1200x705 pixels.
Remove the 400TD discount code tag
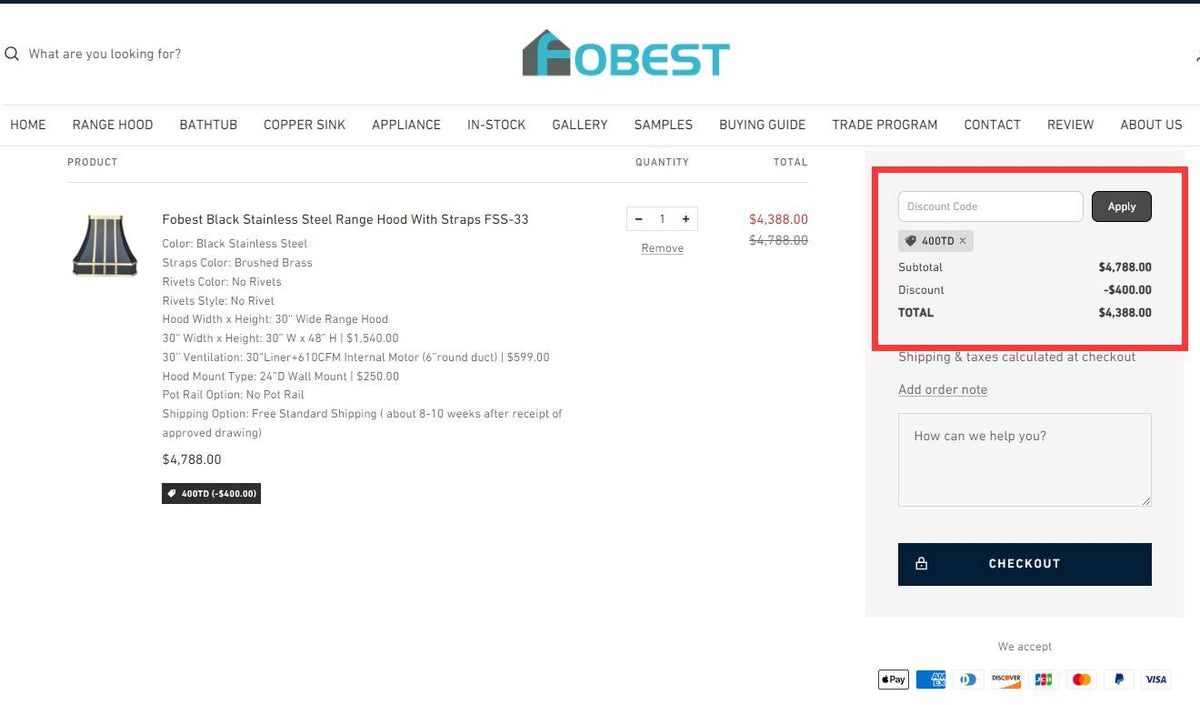962,240
